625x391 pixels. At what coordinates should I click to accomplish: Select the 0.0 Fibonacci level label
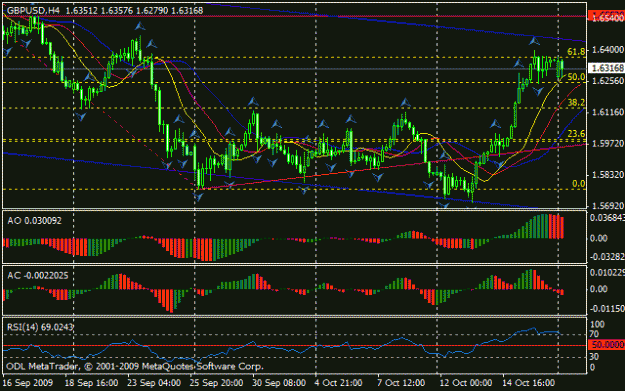[578, 184]
